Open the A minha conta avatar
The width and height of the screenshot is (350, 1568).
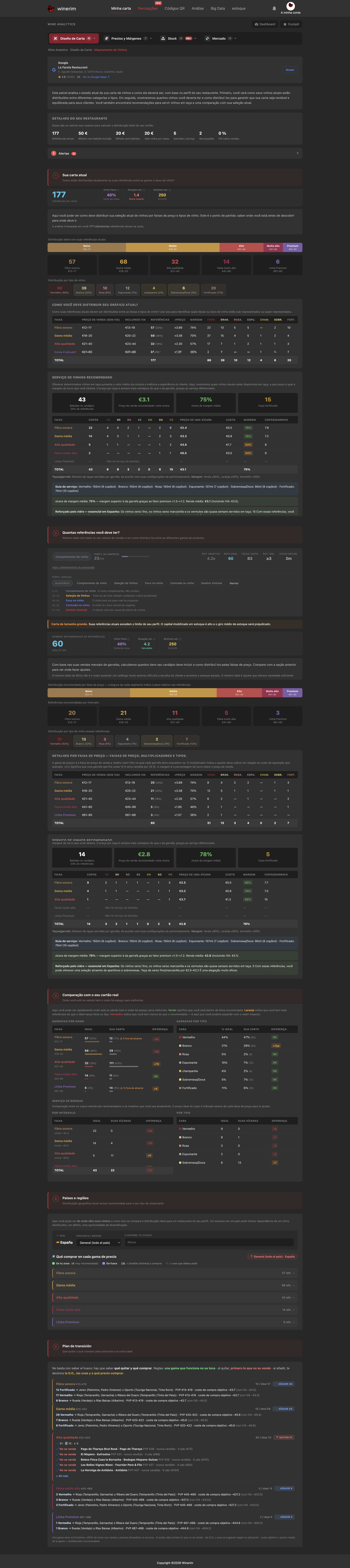click(290, 6)
